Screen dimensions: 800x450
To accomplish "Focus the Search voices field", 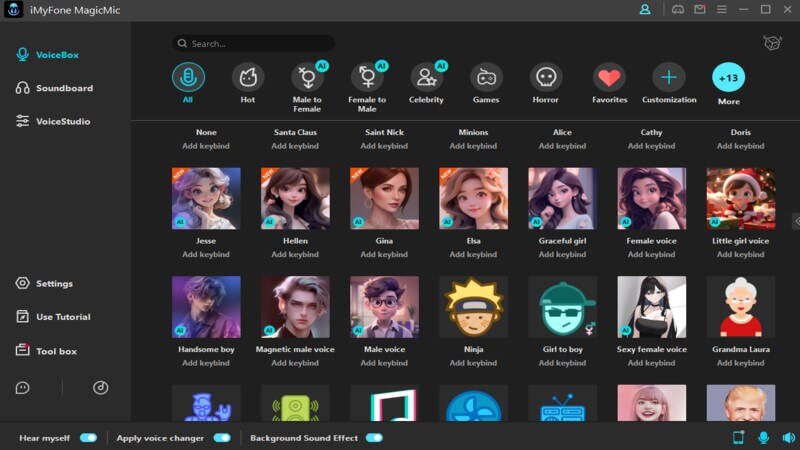I will click(x=253, y=43).
